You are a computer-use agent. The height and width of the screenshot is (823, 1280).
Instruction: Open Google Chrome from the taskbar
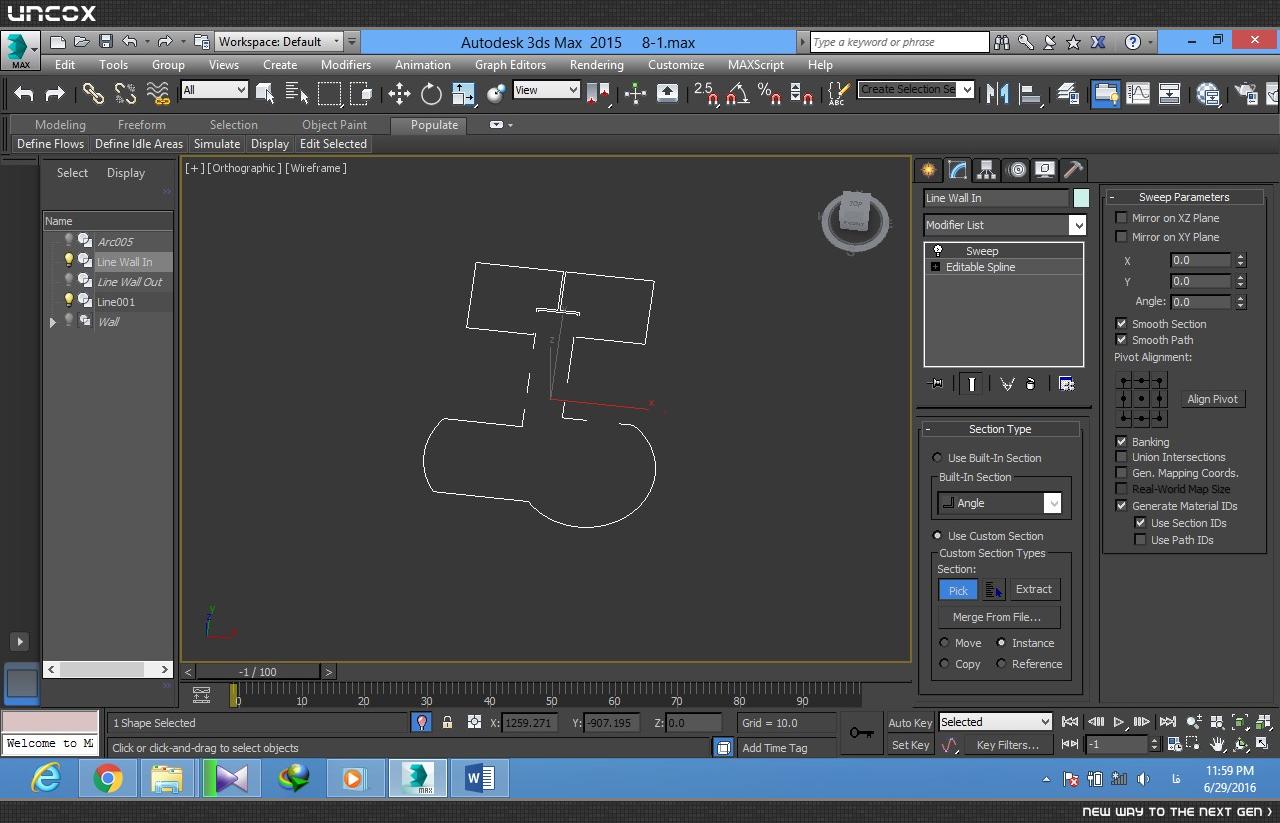pyautogui.click(x=108, y=778)
